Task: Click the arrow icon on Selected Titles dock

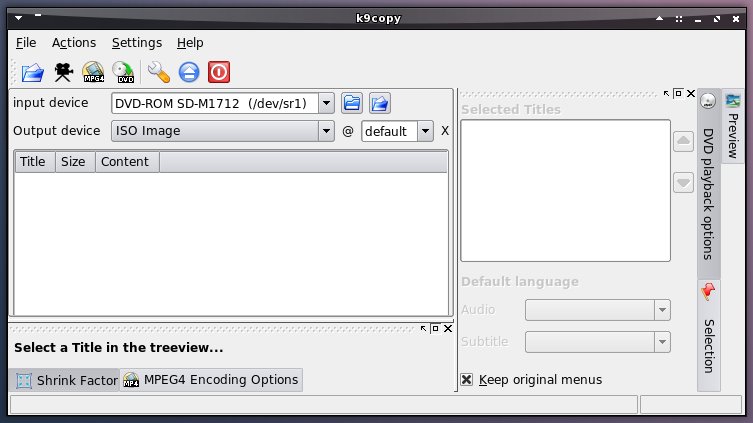Action: (666, 94)
